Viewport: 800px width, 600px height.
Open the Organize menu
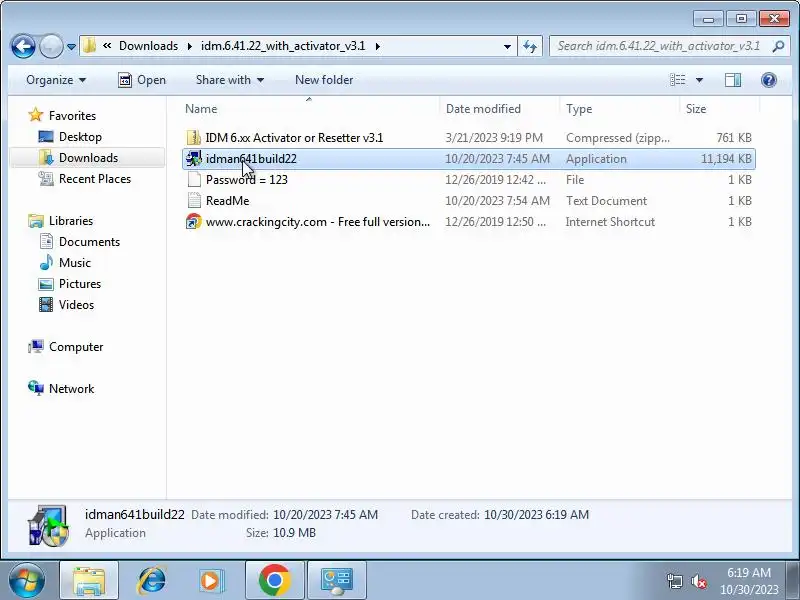(x=56, y=80)
